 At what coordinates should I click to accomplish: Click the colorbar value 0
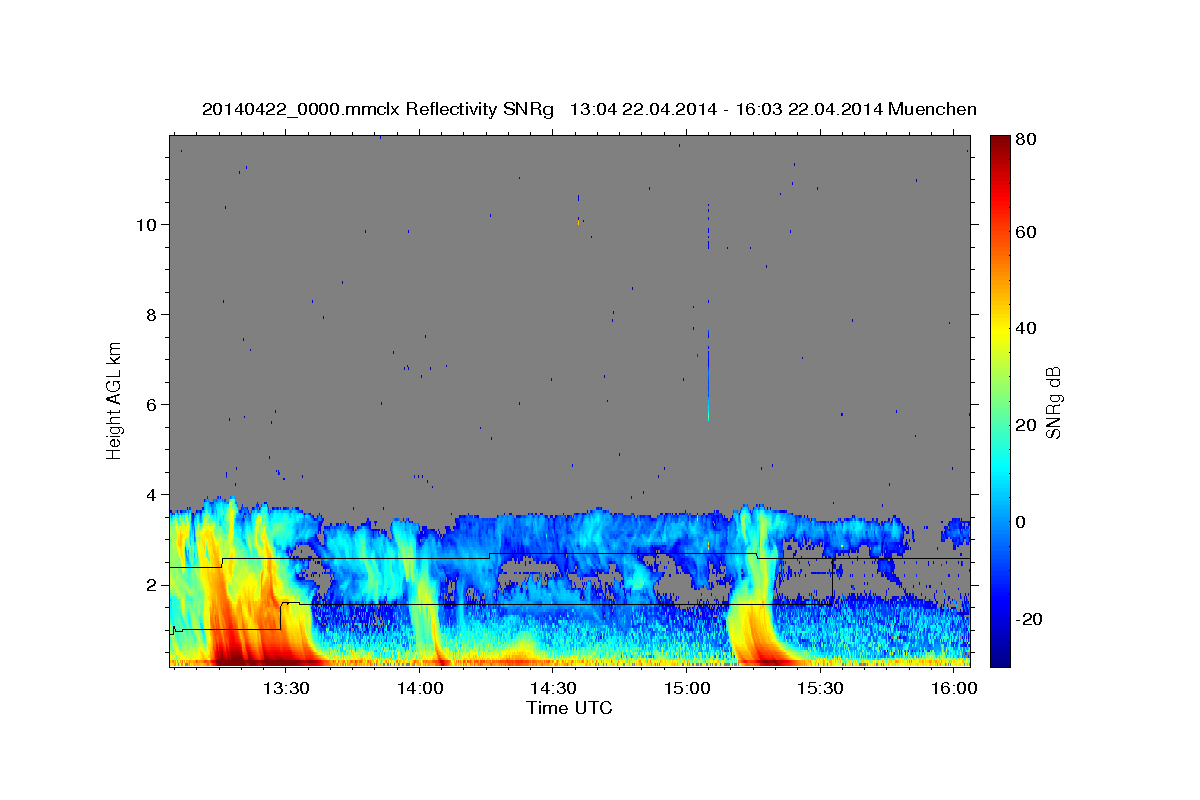(1021, 522)
